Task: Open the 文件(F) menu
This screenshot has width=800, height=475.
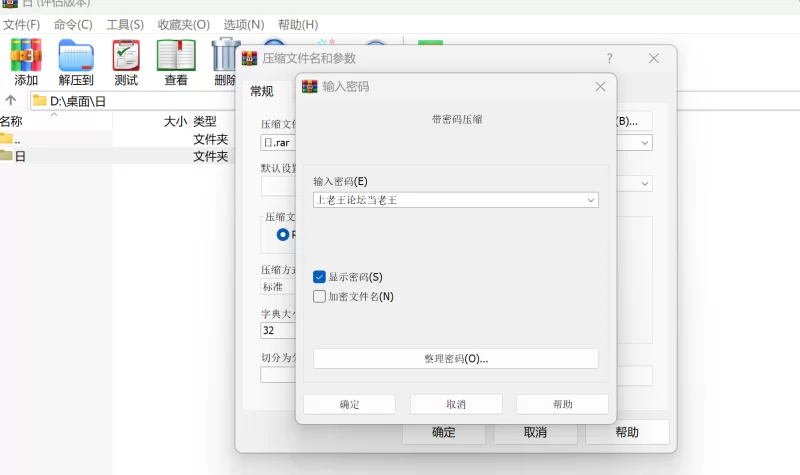Action: pos(21,24)
